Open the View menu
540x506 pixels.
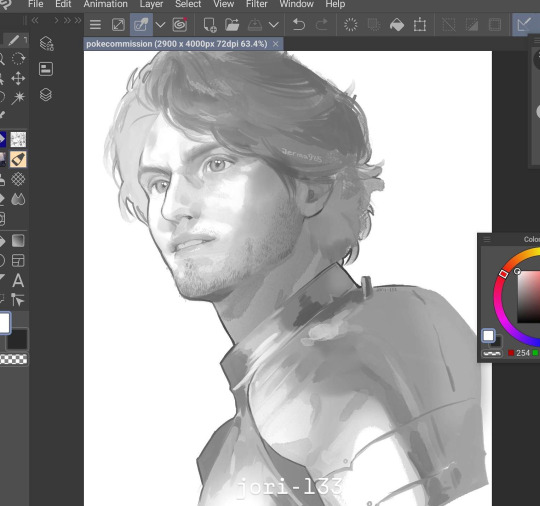[x=224, y=4]
